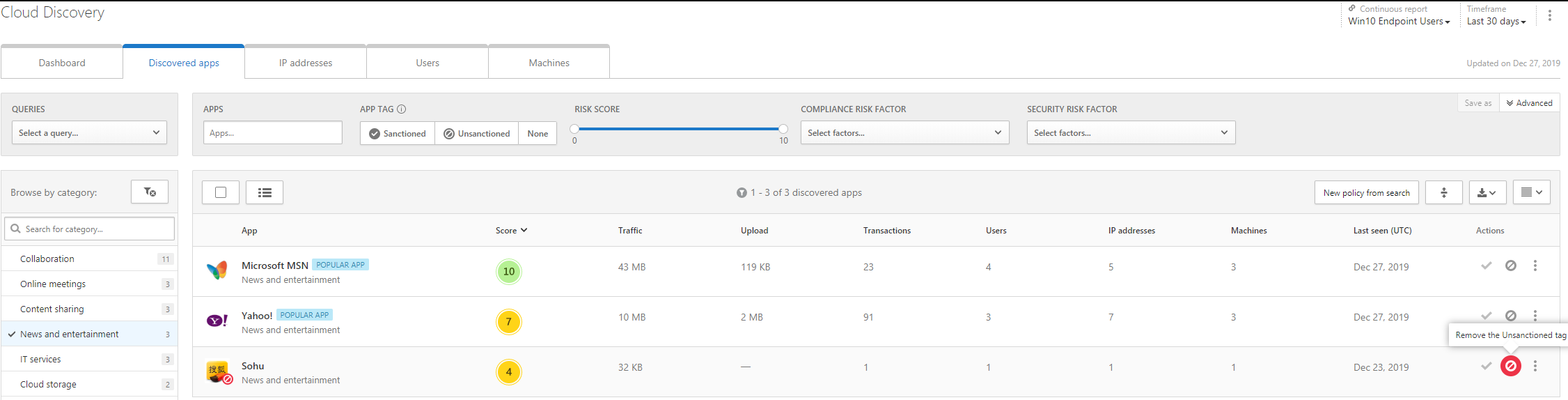Click the risk score maximum slider handle
The width and height of the screenshot is (1568, 400).
pos(783,129)
